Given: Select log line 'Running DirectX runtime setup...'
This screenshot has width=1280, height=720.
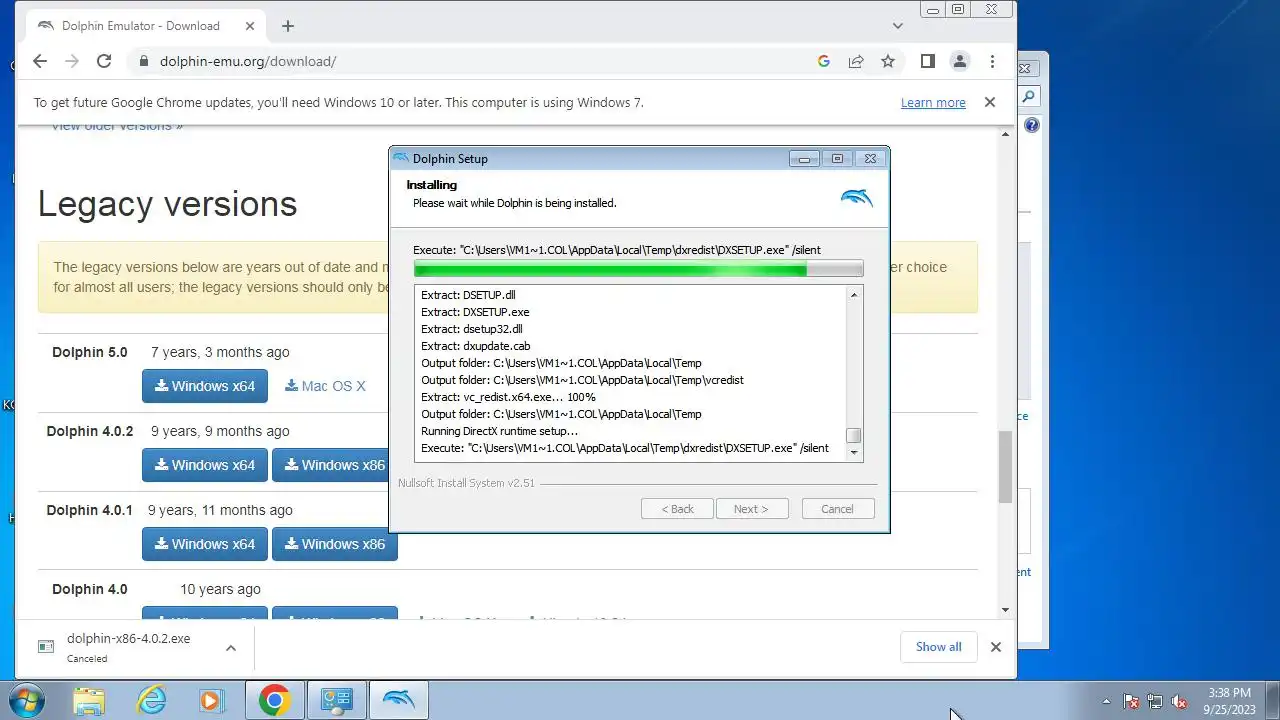Looking at the screenshot, I should point(500,431).
